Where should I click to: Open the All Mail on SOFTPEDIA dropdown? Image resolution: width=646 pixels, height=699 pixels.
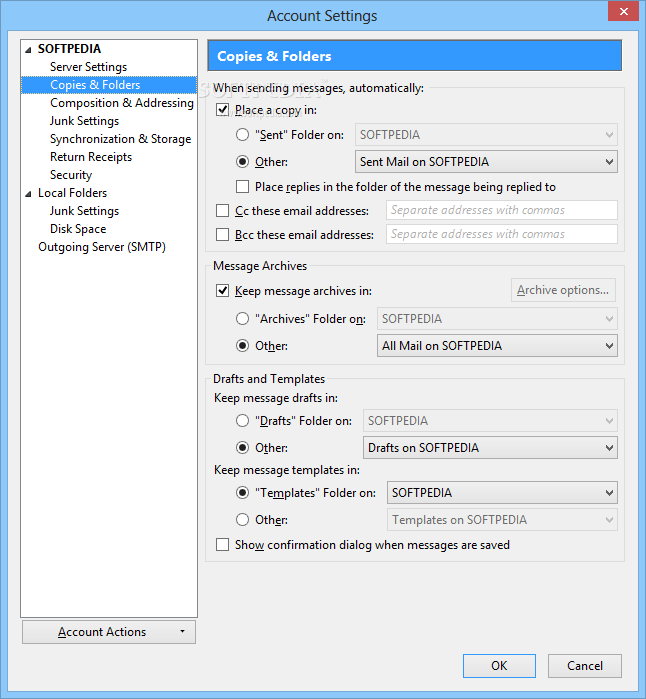pos(497,345)
